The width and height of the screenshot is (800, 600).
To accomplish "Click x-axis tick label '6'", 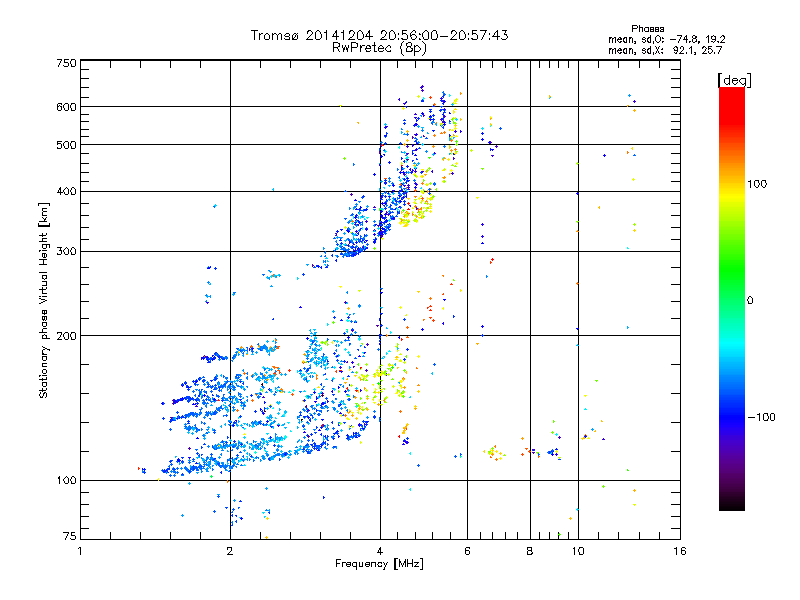I will coord(467,551).
